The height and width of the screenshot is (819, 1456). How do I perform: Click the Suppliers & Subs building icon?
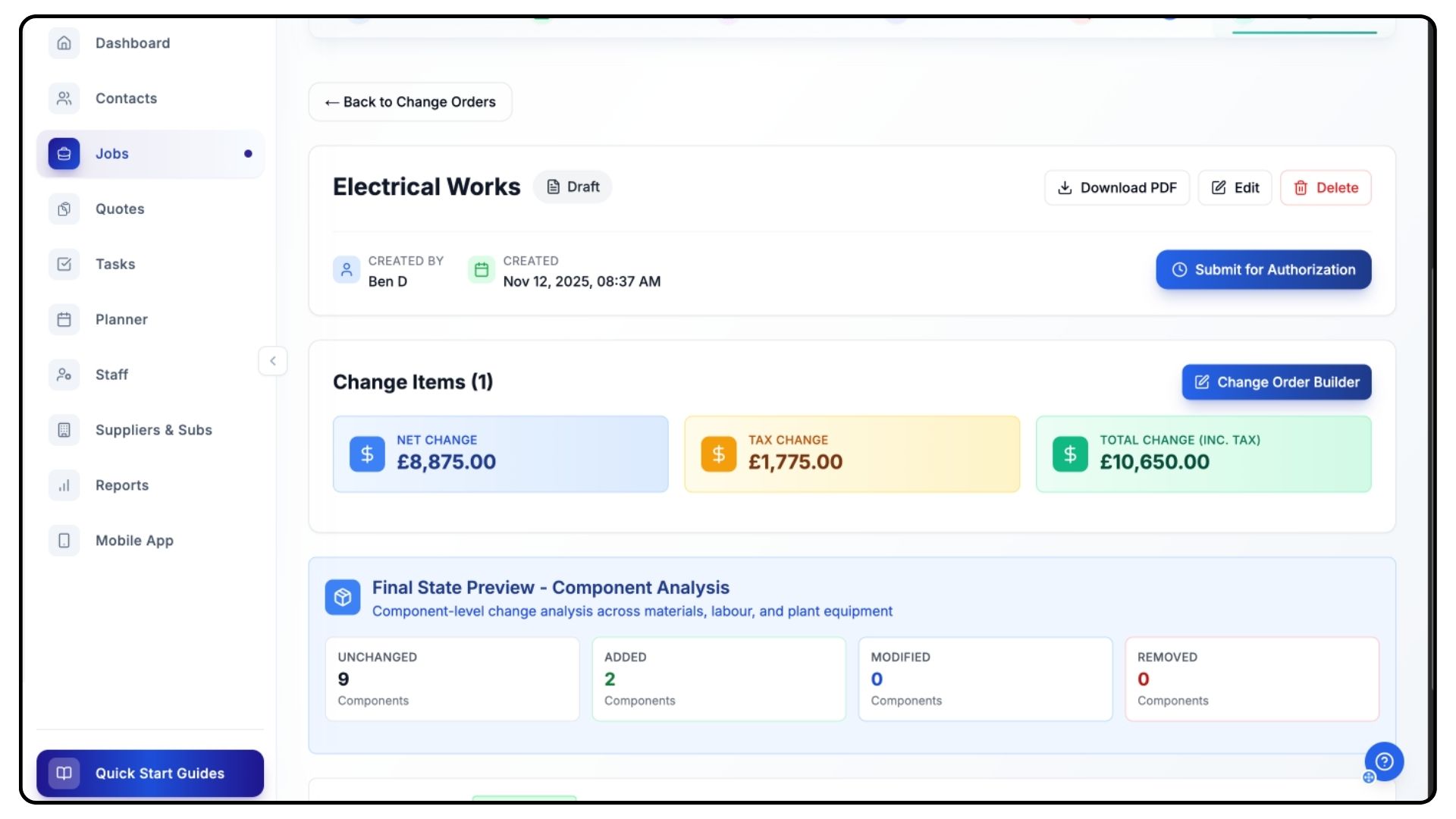[x=64, y=430]
